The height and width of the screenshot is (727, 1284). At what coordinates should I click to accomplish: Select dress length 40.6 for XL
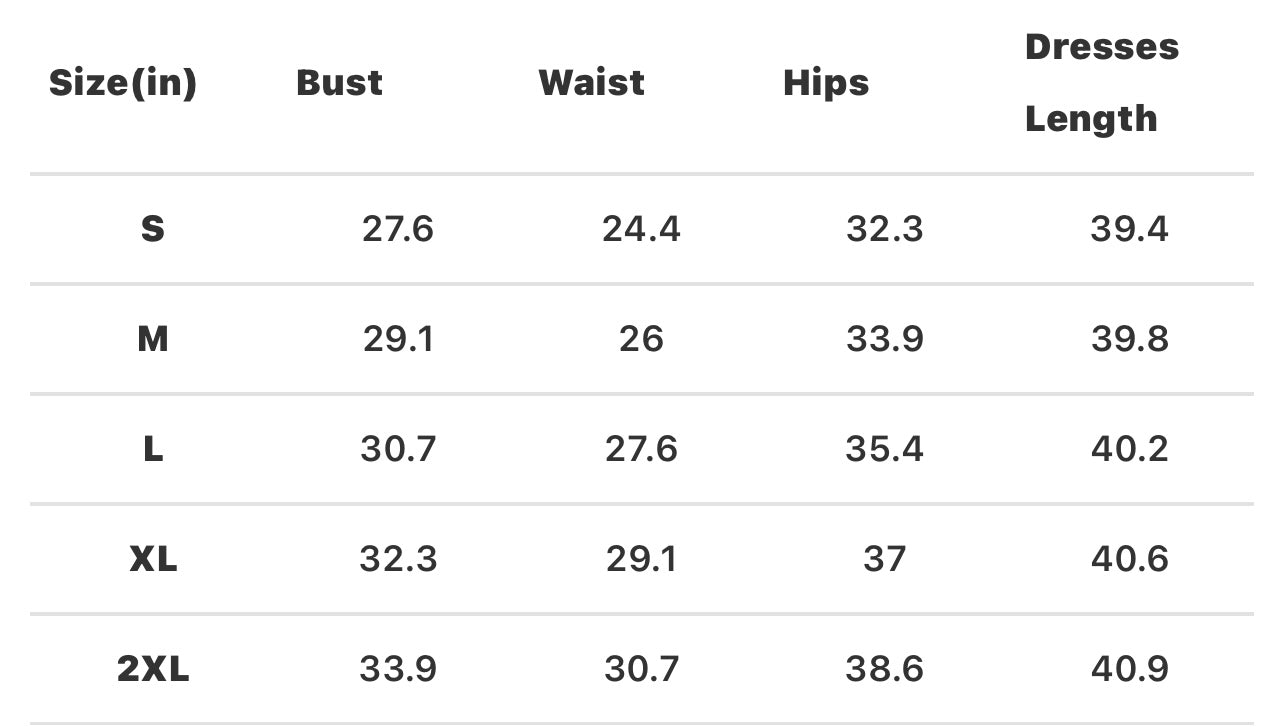point(1130,559)
